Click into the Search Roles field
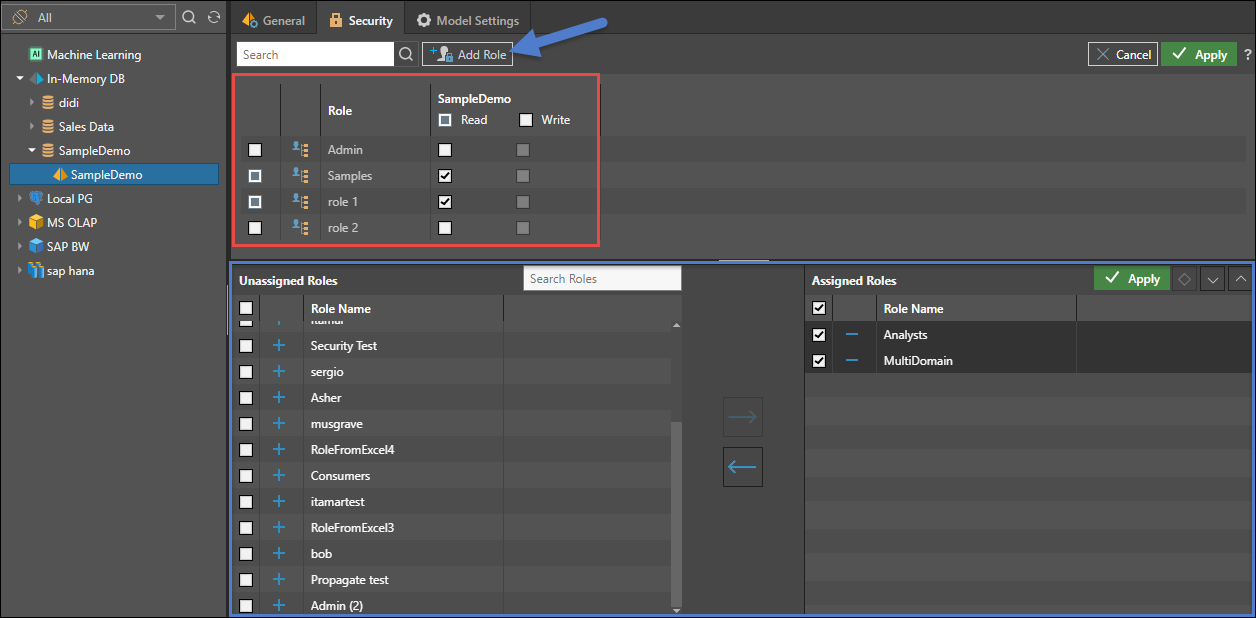 click(x=601, y=279)
